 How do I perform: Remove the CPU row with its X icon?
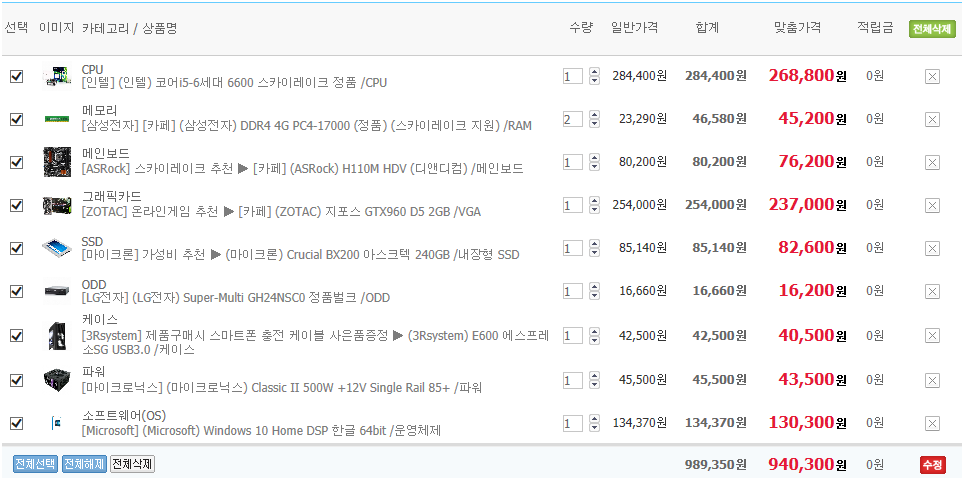coord(932,76)
